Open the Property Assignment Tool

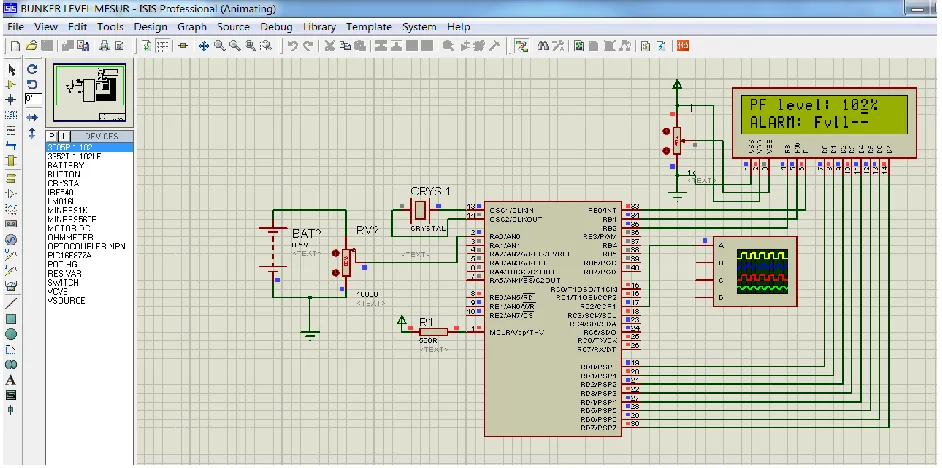558,46
